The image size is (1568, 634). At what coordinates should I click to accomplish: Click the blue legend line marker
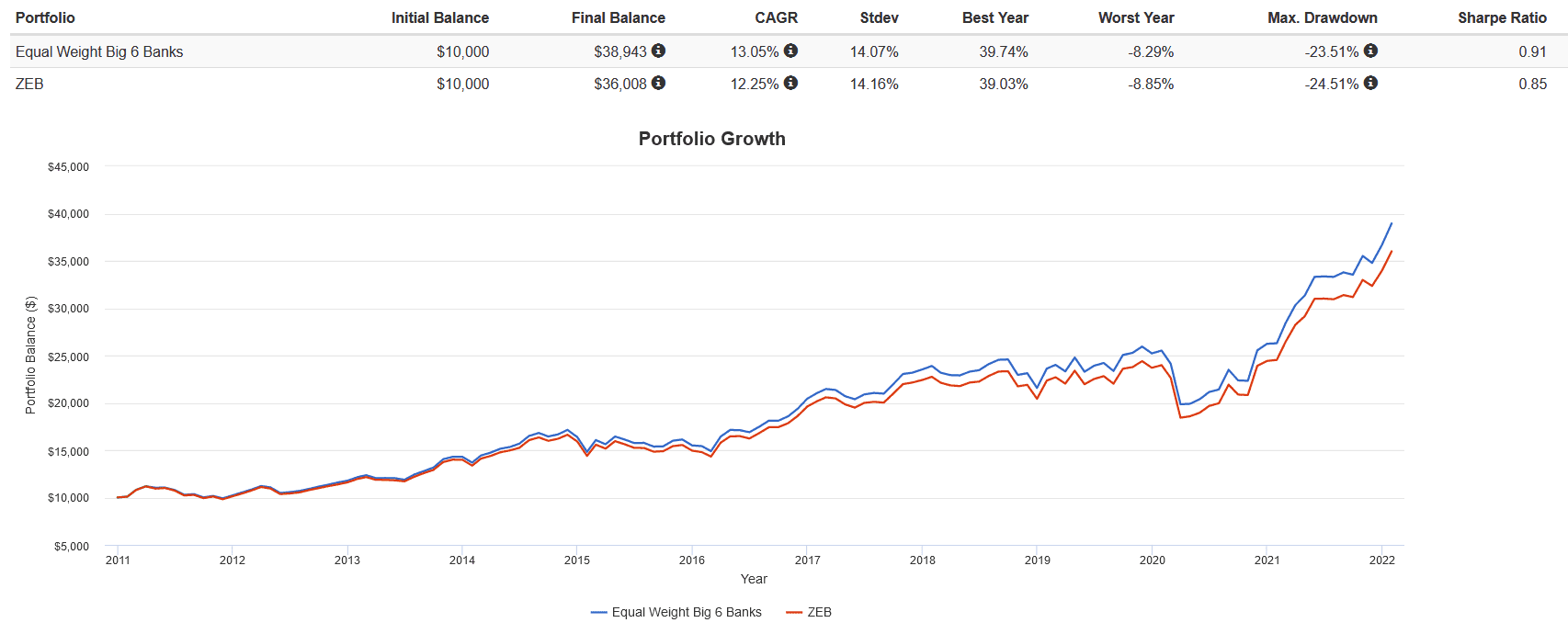(599, 612)
